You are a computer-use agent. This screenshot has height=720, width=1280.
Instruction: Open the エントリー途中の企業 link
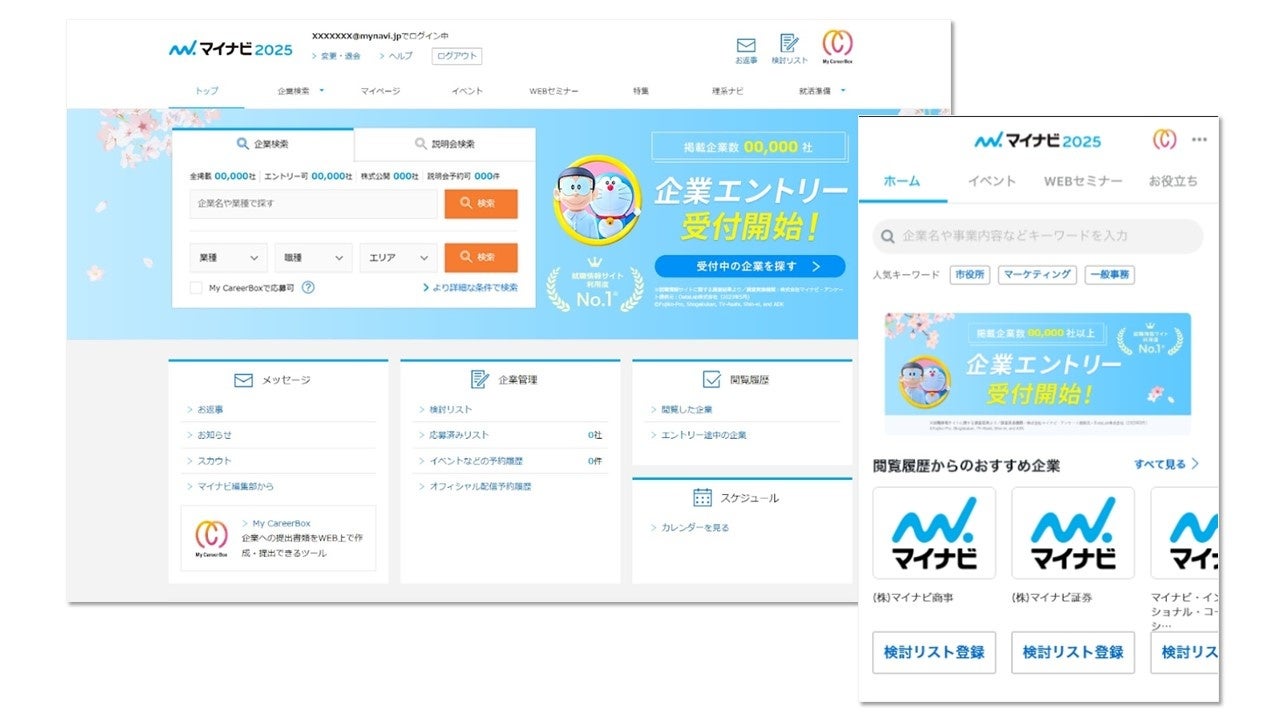[x=698, y=435]
